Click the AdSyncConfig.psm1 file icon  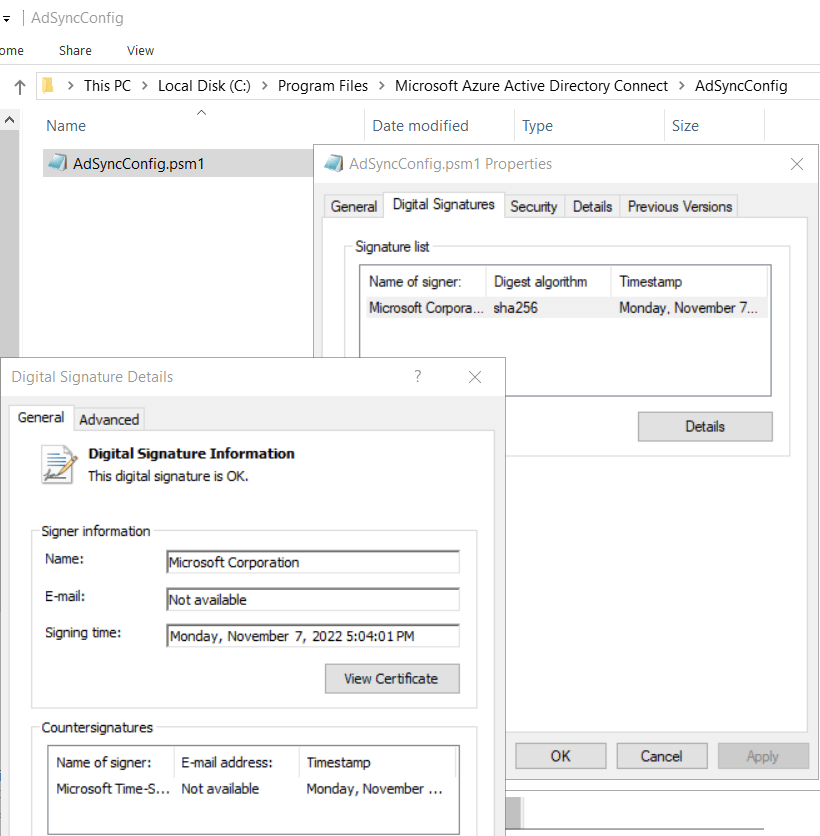[57, 163]
